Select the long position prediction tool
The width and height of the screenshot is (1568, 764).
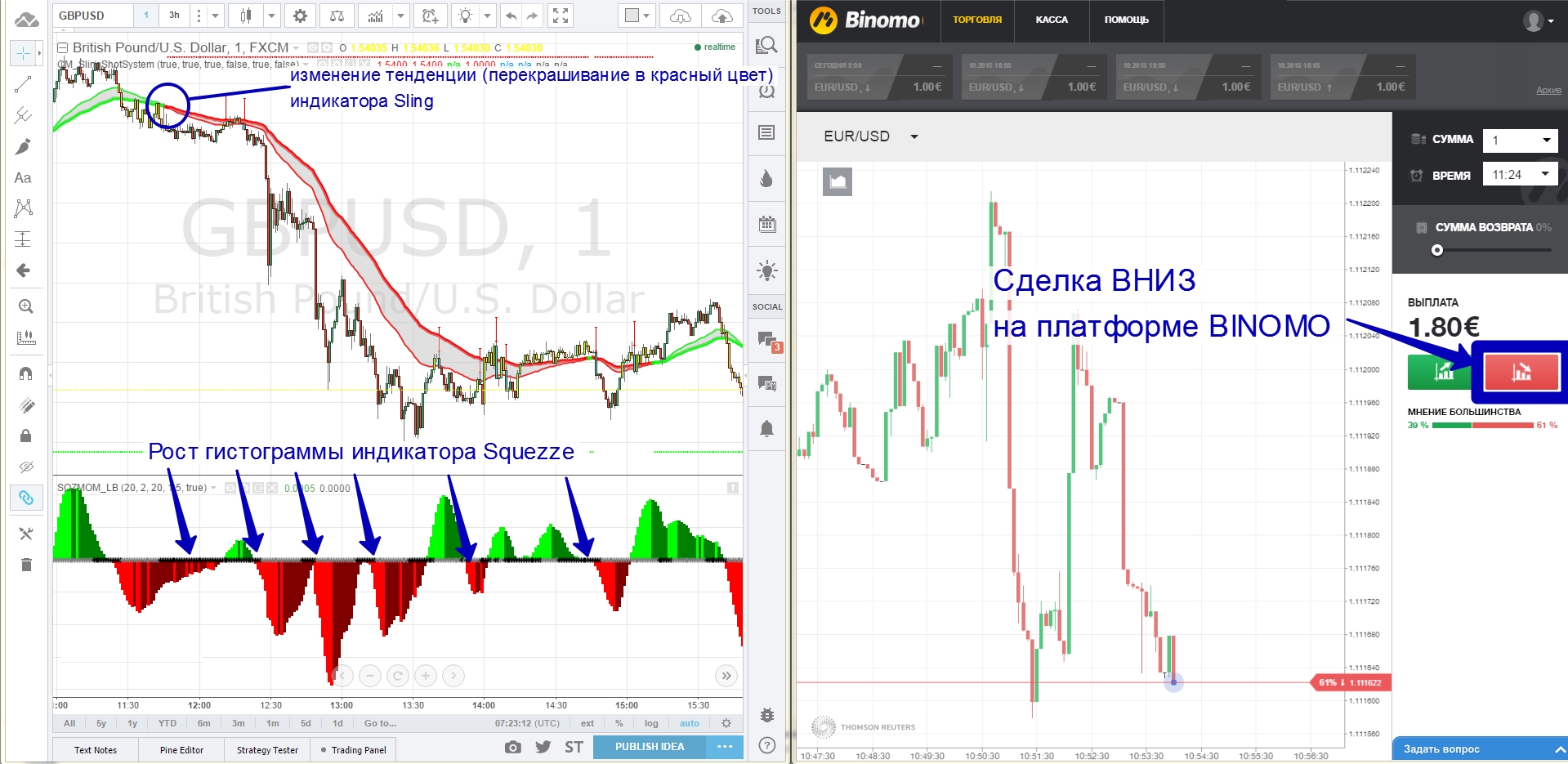pos(23,239)
